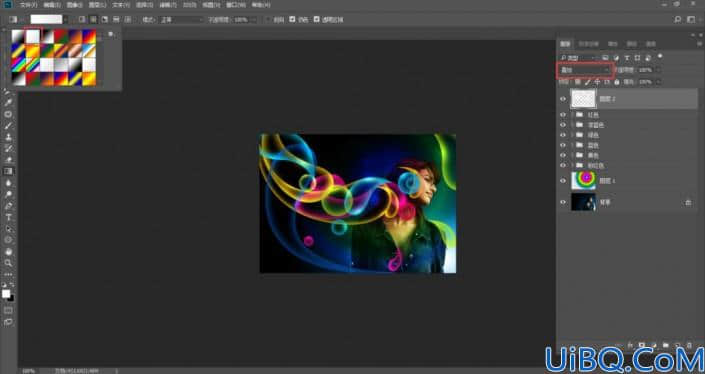Image resolution: width=705 pixels, height=374 pixels.
Task: Open the gradient mode dropdown in options bar
Action: point(181,20)
